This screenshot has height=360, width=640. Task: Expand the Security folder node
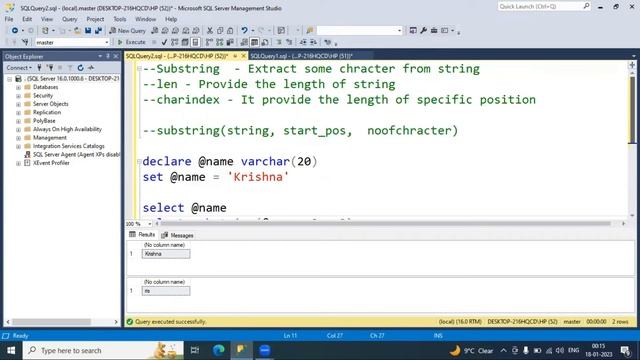[x=18, y=96]
